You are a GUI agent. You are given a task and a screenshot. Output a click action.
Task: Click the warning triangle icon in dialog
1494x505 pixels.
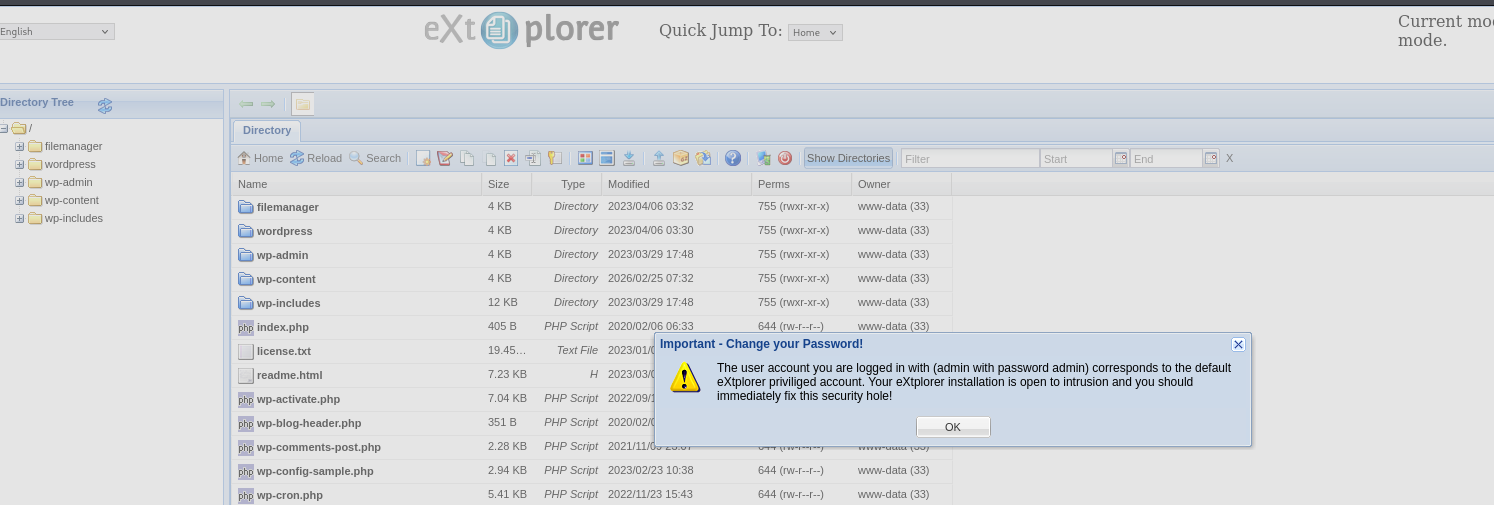pos(685,377)
